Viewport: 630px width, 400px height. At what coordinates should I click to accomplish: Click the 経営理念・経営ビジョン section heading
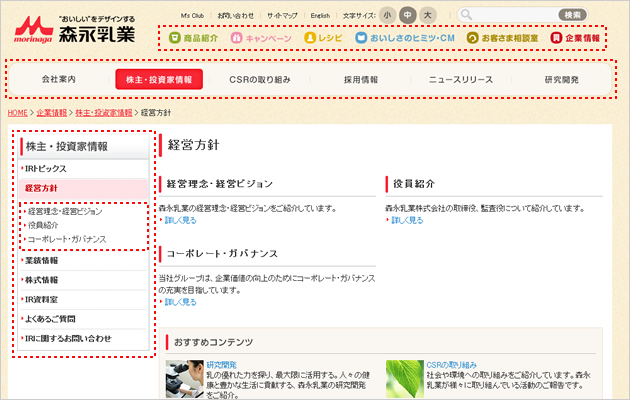click(x=220, y=184)
